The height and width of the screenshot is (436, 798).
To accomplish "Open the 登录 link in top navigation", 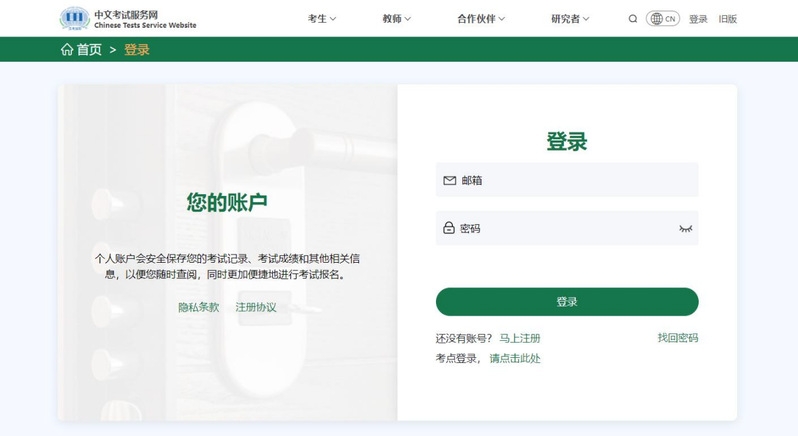I will point(698,19).
